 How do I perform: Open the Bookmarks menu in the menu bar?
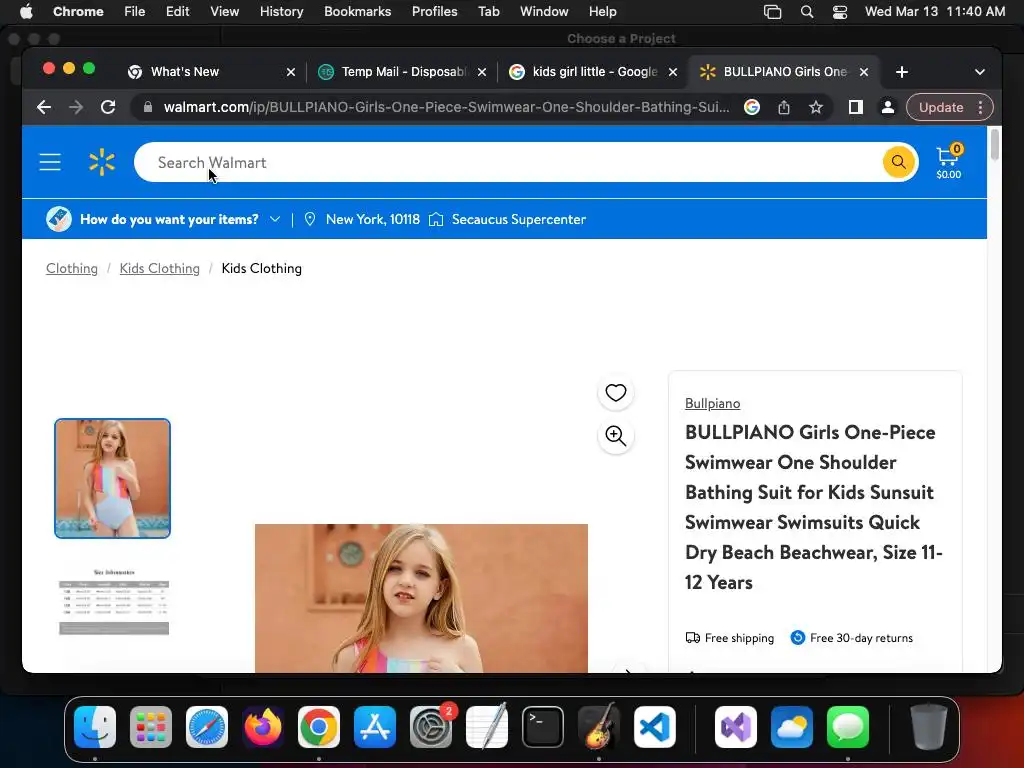tap(357, 12)
